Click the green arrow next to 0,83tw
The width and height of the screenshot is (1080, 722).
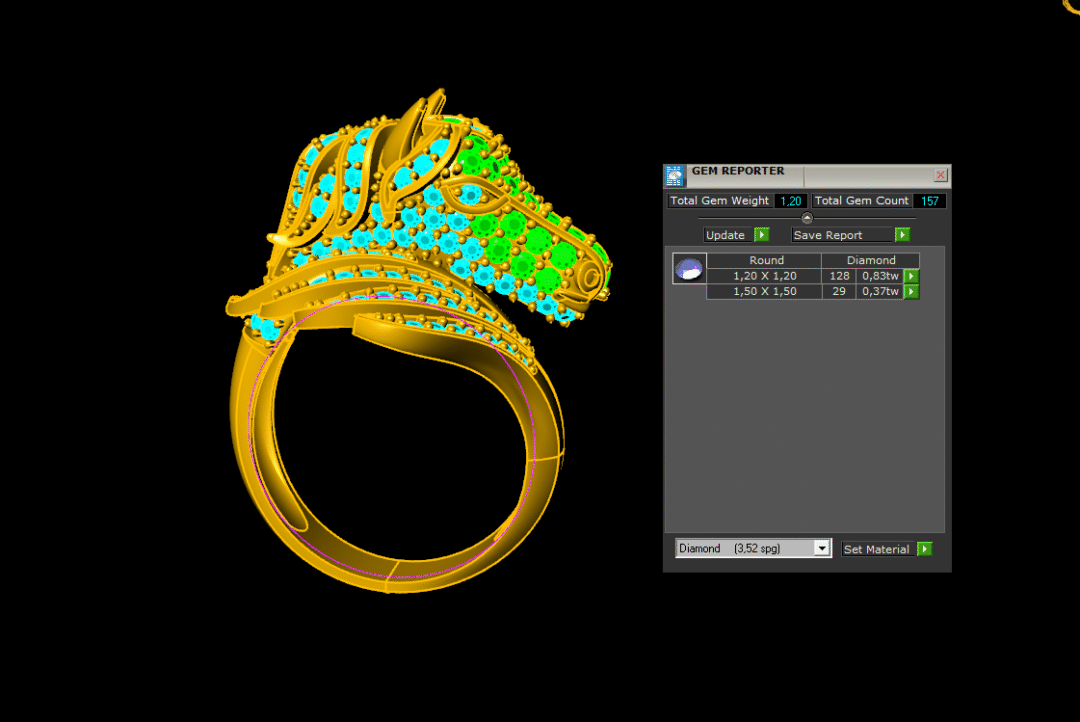pyautogui.click(x=911, y=275)
